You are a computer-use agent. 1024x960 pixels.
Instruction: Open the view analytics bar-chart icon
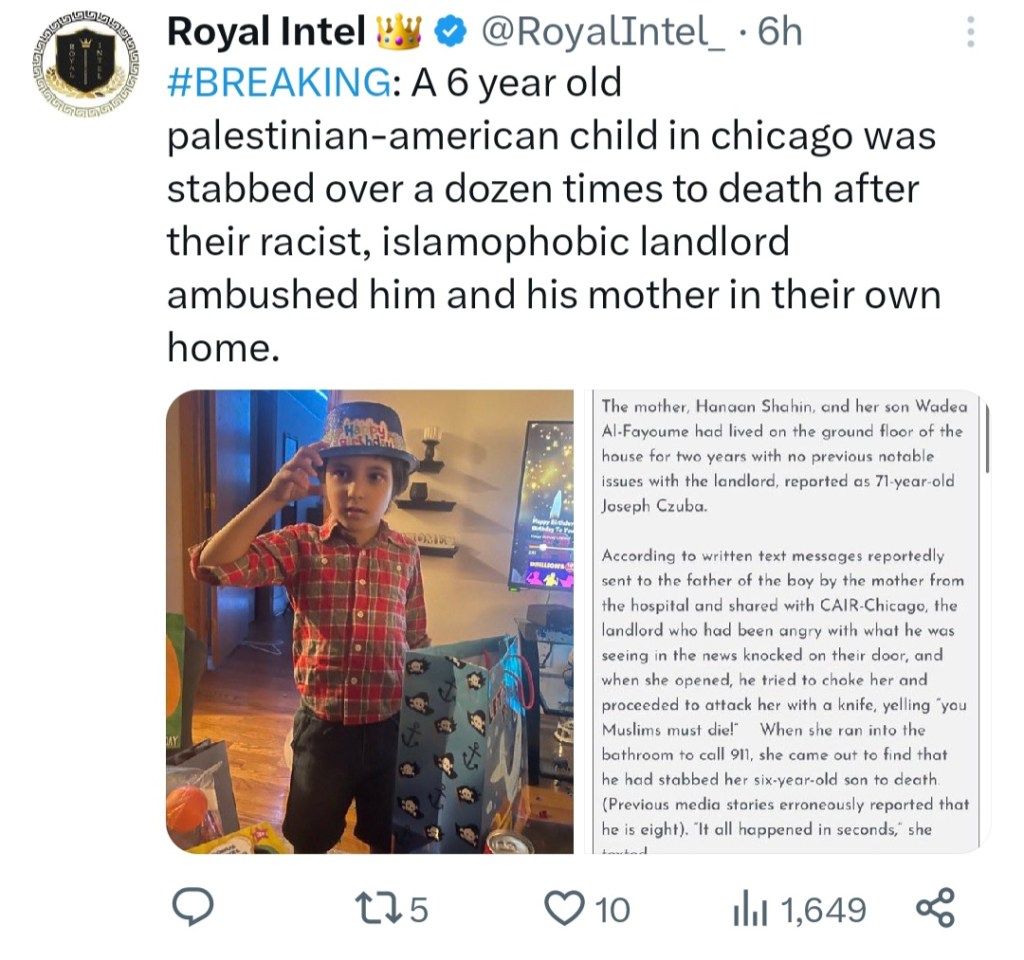749,908
